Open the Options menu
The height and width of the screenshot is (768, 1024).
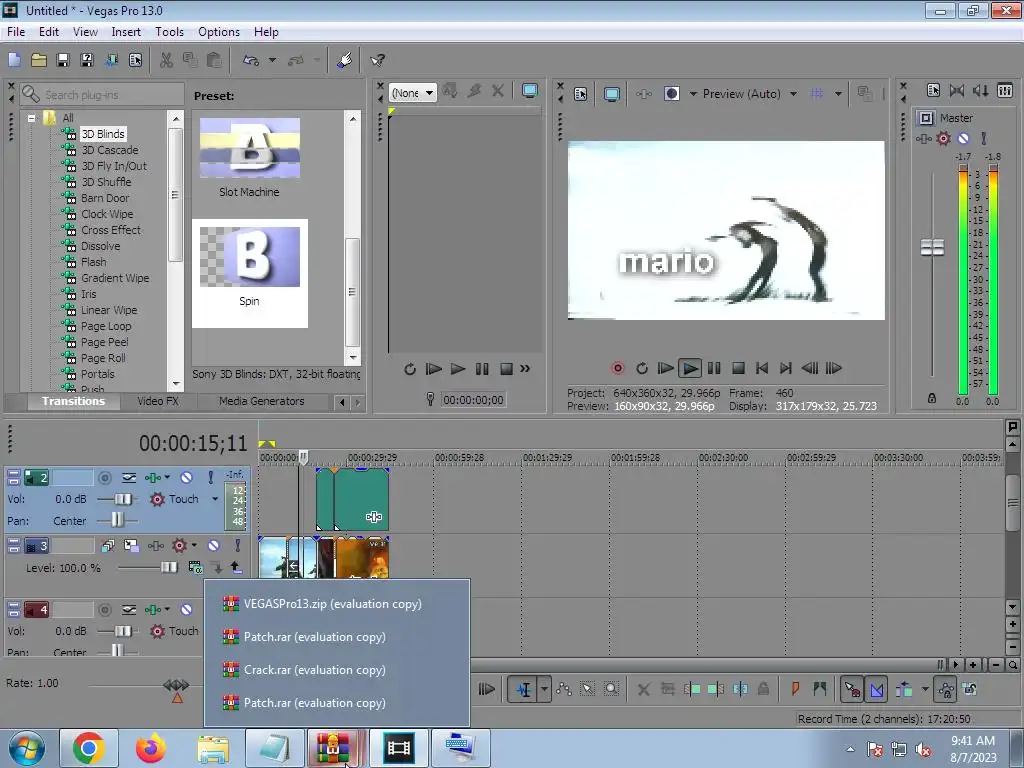click(219, 32)
